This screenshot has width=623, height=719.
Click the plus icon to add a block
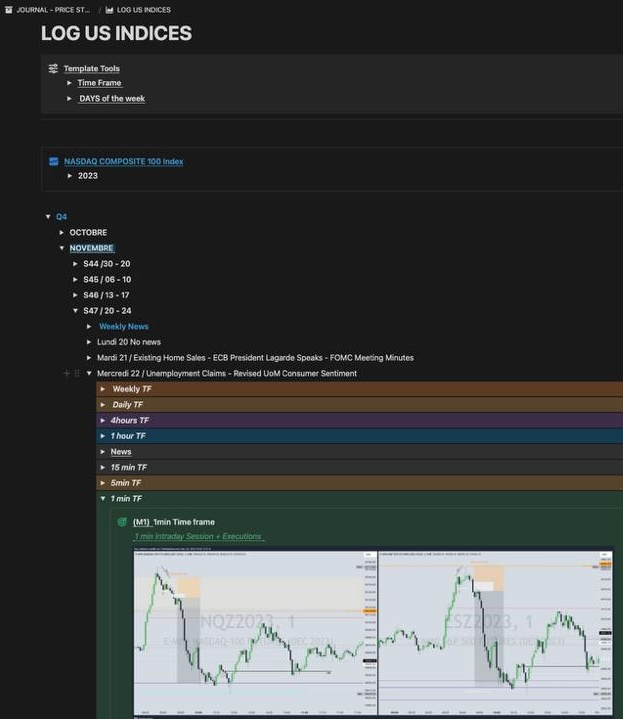67,373
